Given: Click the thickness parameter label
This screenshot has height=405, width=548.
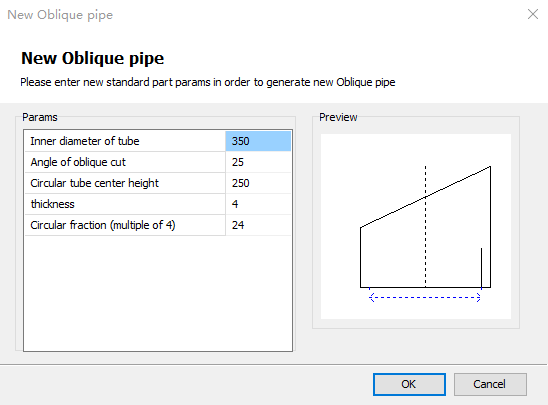Looking at the screenshot, I should tap(52, 204).
